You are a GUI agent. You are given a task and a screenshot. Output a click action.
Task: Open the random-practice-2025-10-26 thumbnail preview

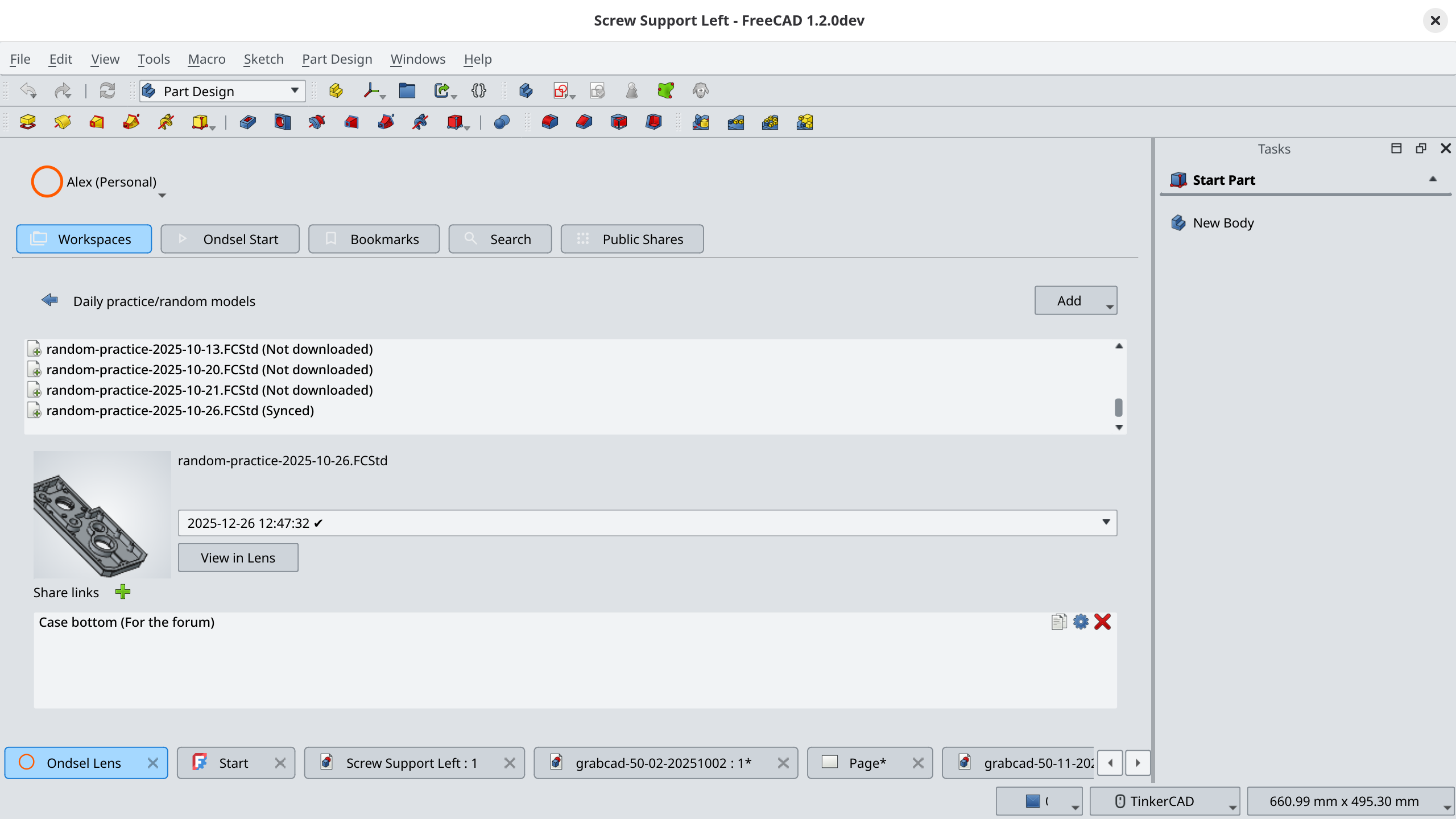click(102, 515)
